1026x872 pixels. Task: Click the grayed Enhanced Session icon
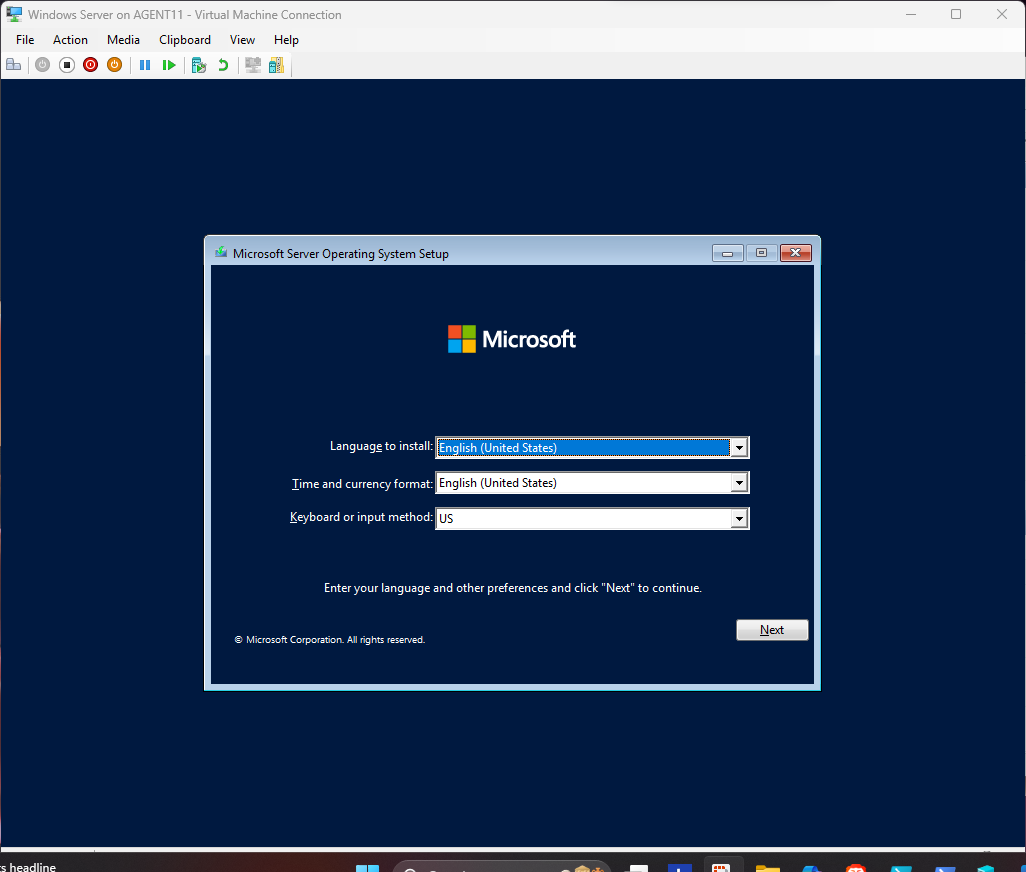[x=252, y=65]
